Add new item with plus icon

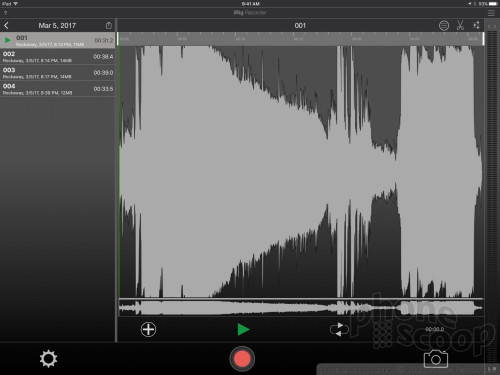(148, 329)
